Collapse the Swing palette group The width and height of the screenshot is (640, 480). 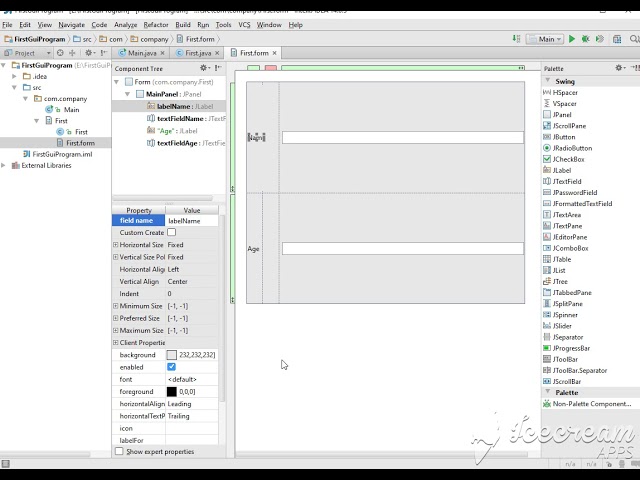(548, 81)
